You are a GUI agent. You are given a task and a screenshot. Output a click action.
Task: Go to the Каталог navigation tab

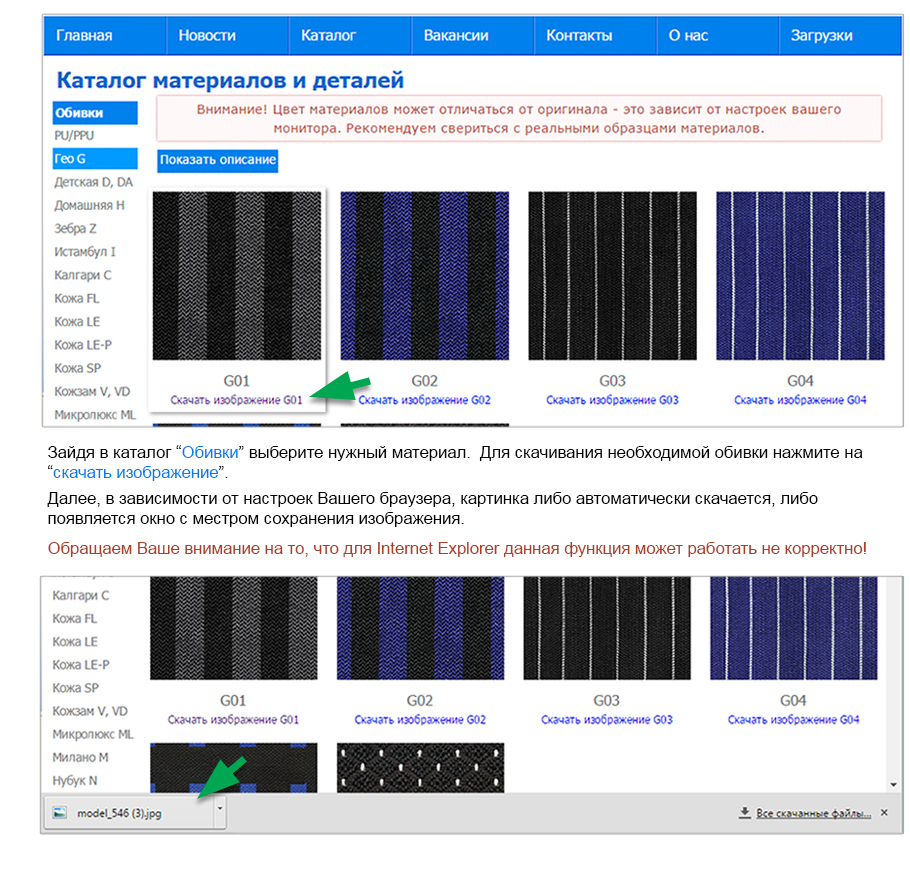[329, 35]
